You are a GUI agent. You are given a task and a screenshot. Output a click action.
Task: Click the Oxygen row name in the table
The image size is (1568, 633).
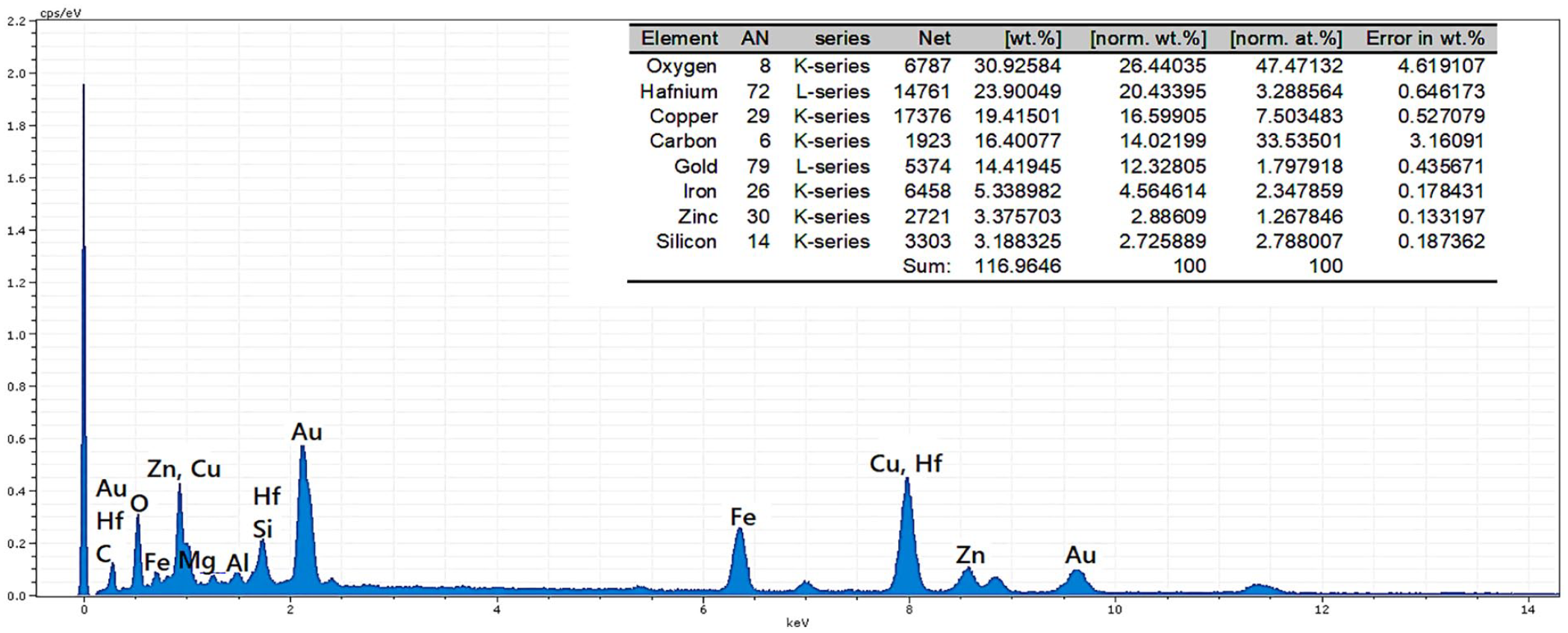[x=681, y=66]
